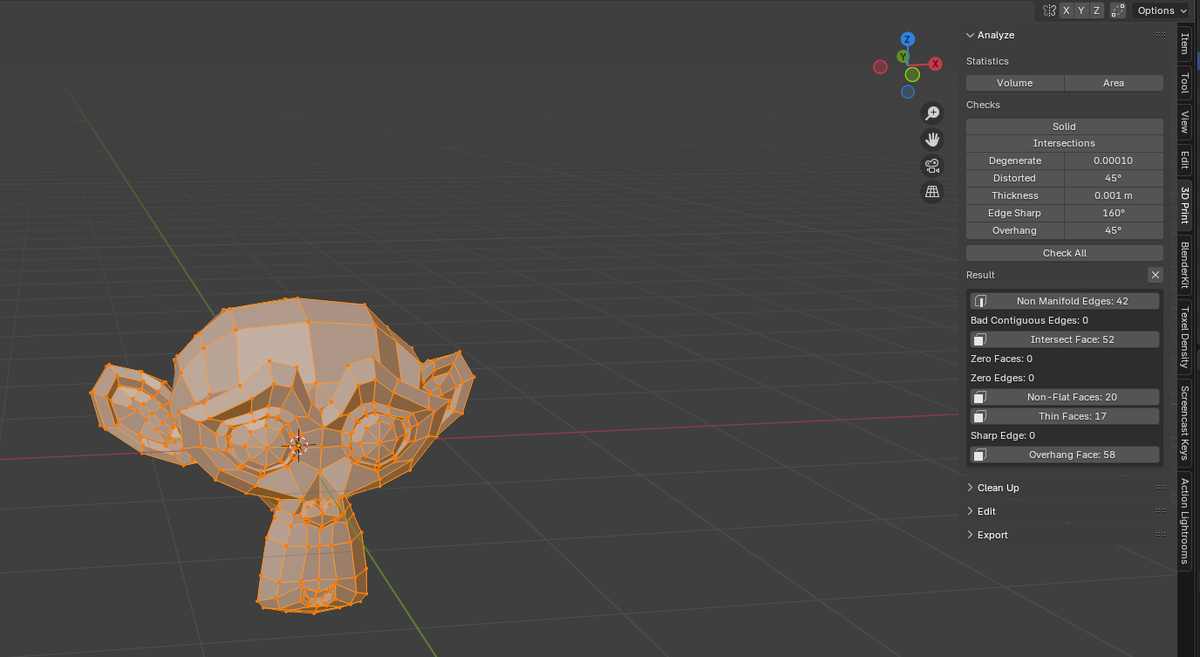This screenshot has height=657, width=1200.
Task: Click the Edge Sharp 160° field
Action: pyautogui.click(x=1114, y=213)
